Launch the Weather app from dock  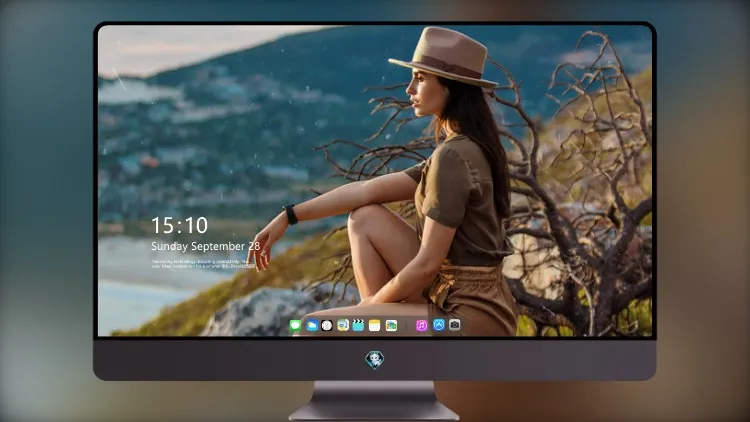[x=312, y=326]
